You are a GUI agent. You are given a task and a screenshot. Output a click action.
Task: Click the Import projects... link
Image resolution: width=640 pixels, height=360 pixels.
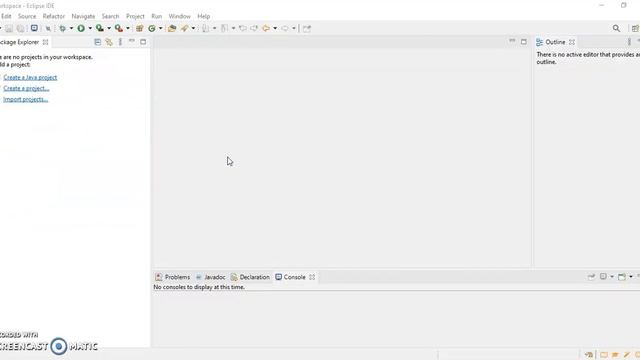tap(25, 99)
